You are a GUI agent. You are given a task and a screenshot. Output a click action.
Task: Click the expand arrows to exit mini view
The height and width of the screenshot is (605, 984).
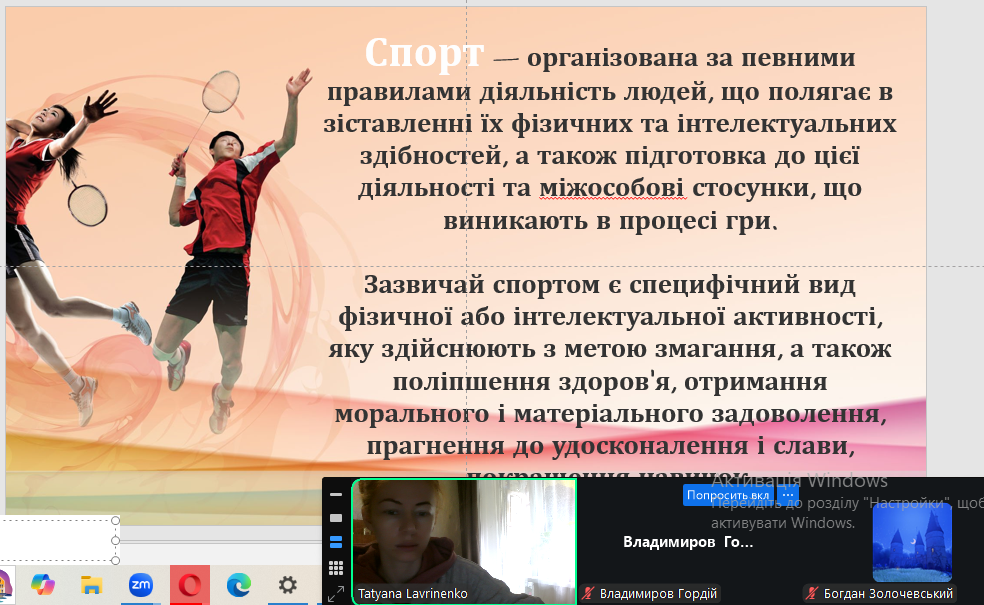(336, 593)
